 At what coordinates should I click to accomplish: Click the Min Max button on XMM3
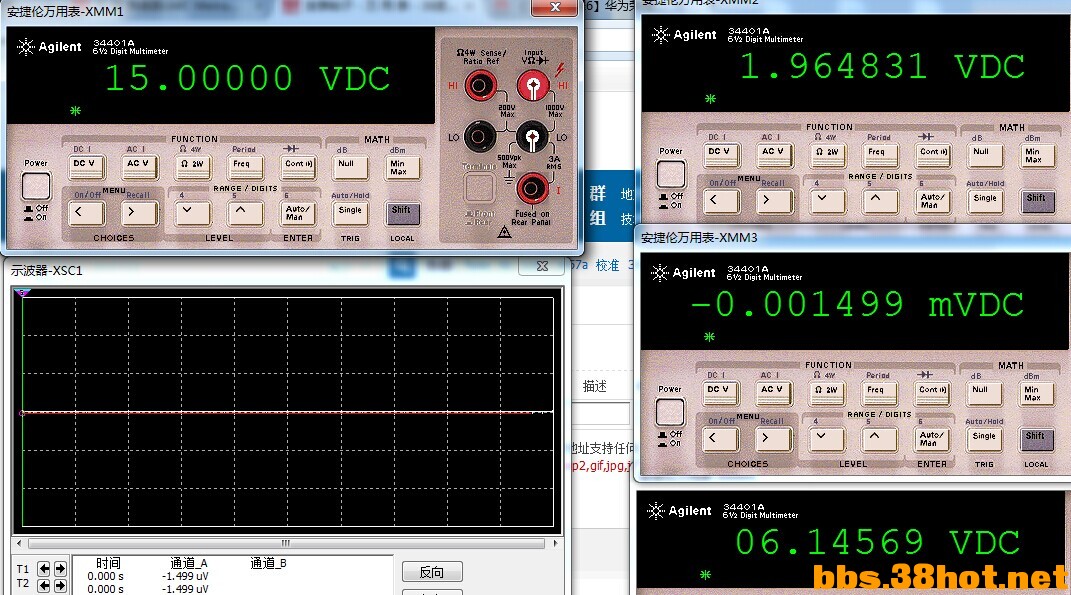point(1037,393)
